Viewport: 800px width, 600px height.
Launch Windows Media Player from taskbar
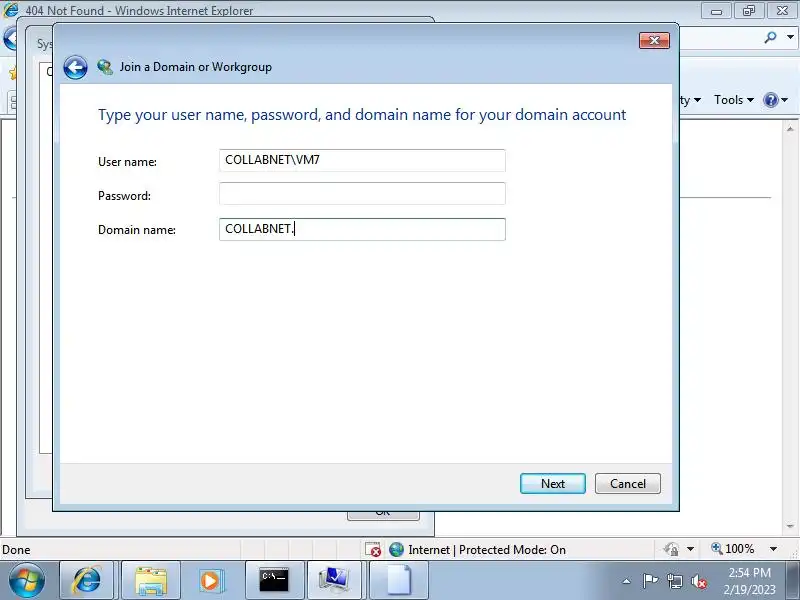tap(210, 580)
